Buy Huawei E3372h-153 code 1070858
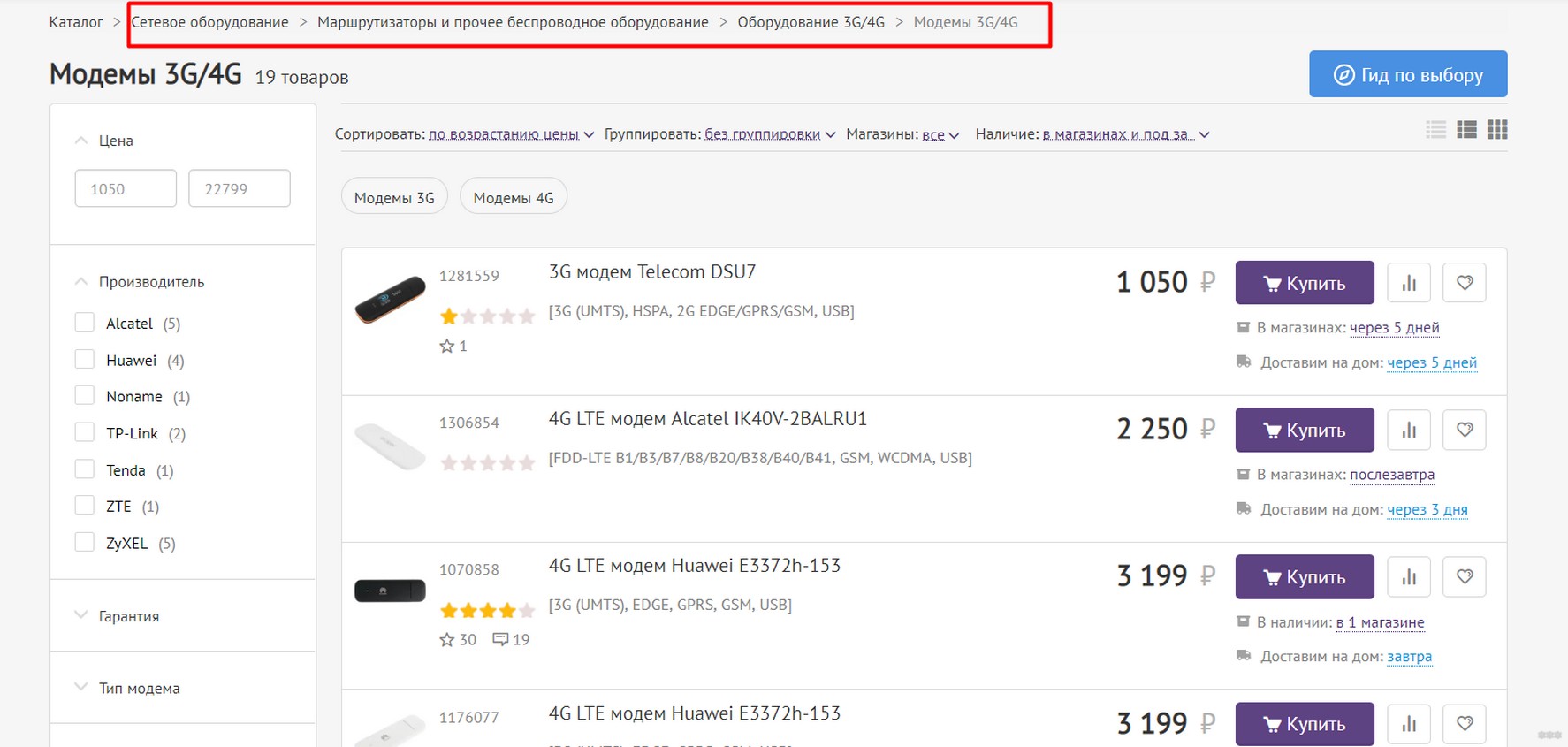Screen dimensions: 1568x747 1305,576
